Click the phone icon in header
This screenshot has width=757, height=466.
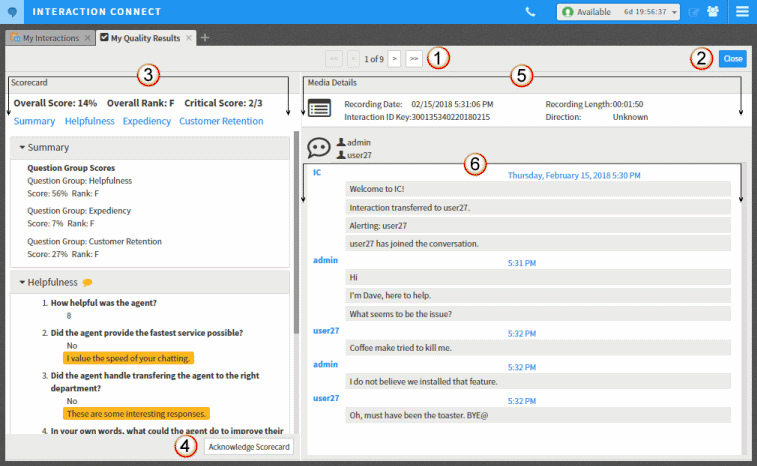tap(530, 12)
